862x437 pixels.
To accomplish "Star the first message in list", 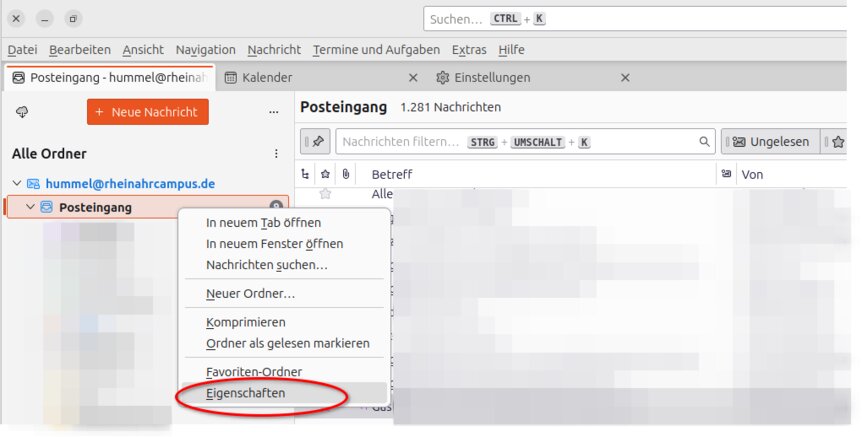I will point(325,193).
